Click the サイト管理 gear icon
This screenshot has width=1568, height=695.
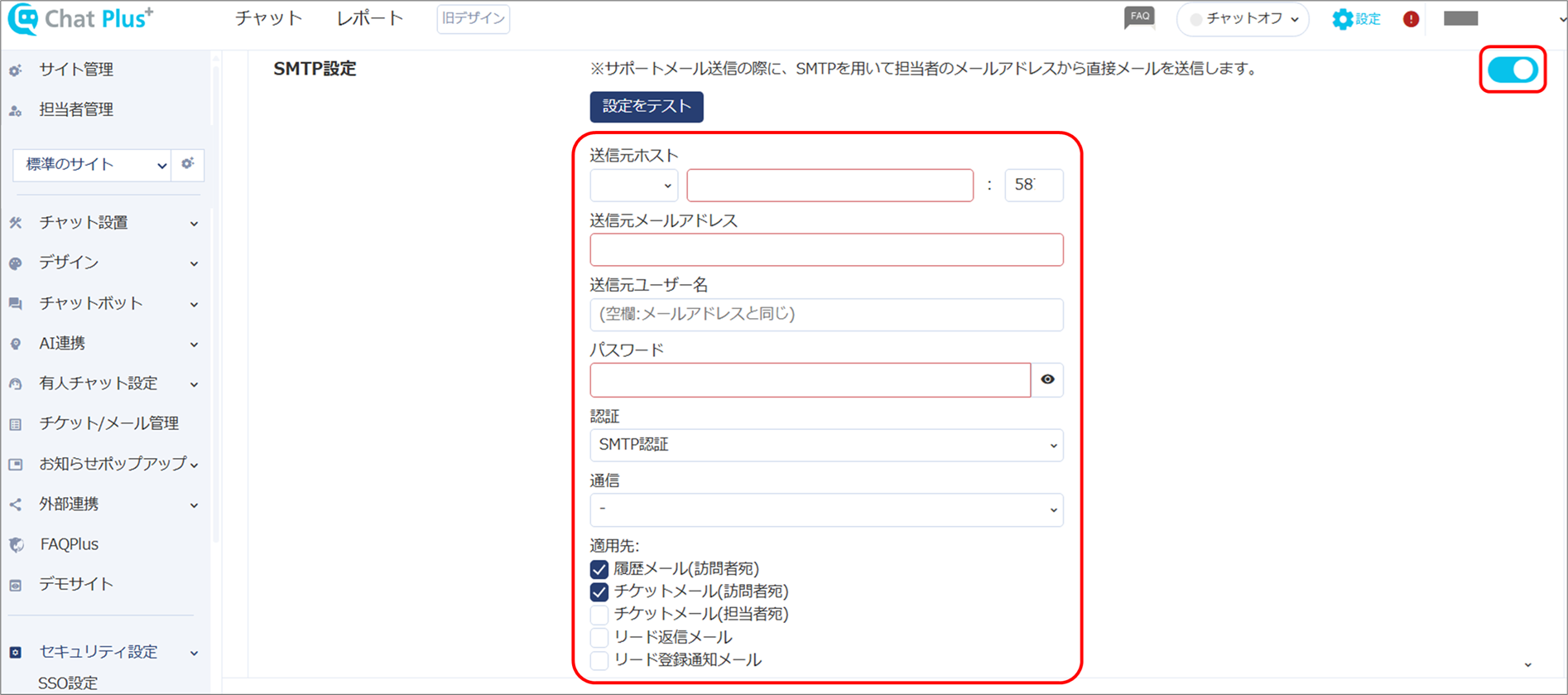(x=16, y=70)
